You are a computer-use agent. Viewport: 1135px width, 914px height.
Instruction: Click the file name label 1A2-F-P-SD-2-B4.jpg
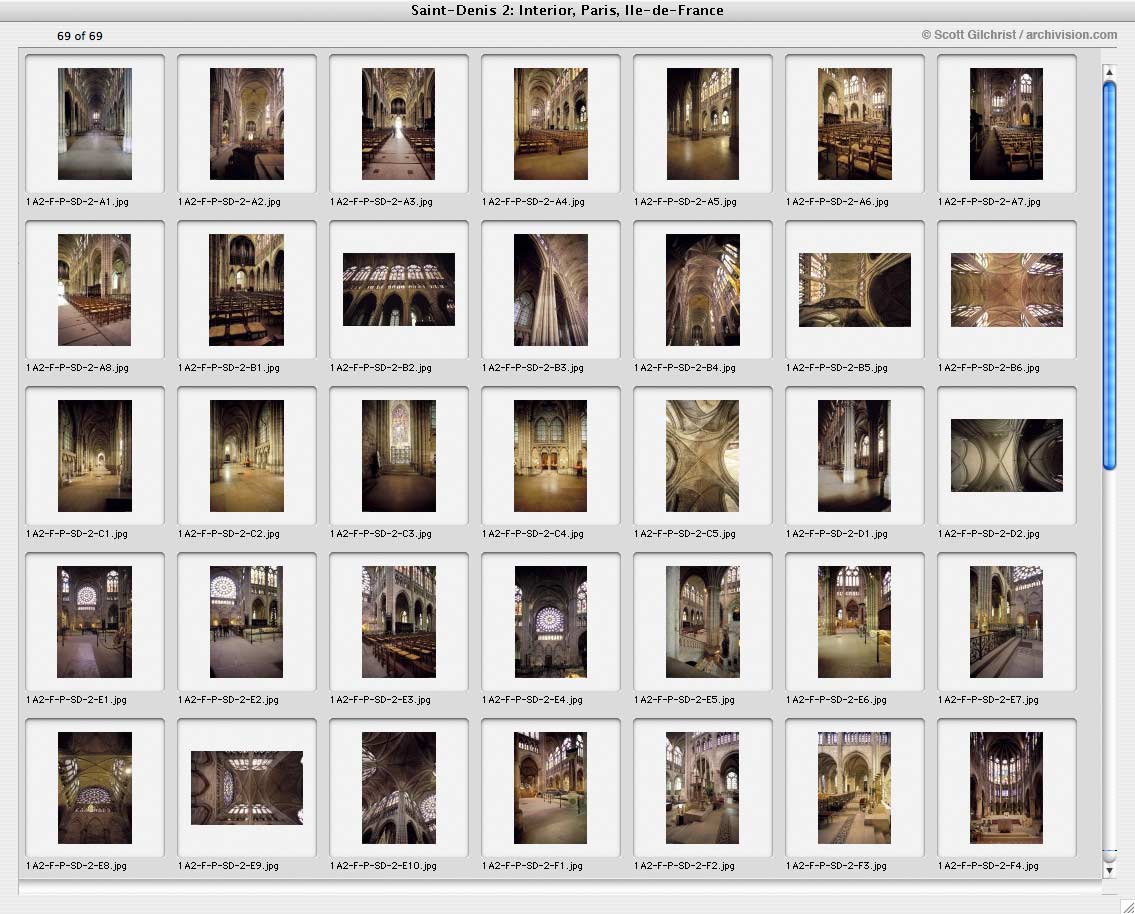click(x=685, y=368)
